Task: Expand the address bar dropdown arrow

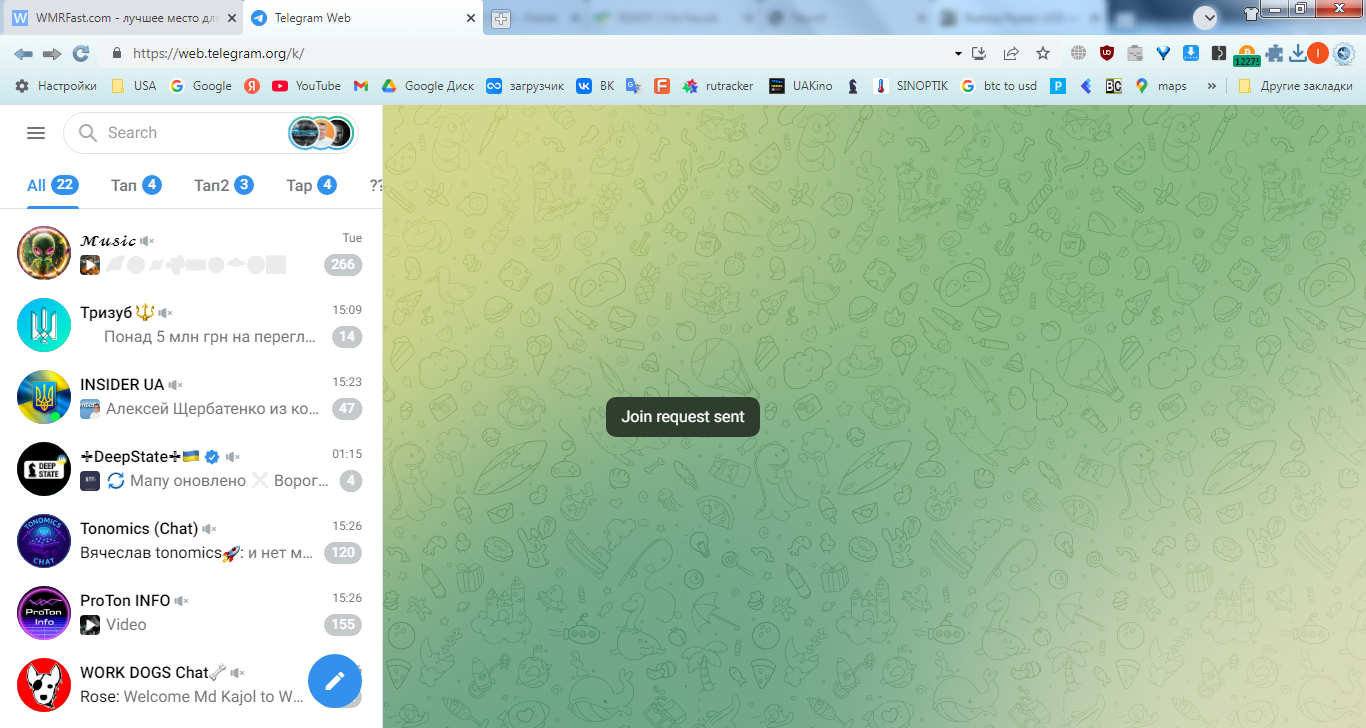Action: coord(958,53)
